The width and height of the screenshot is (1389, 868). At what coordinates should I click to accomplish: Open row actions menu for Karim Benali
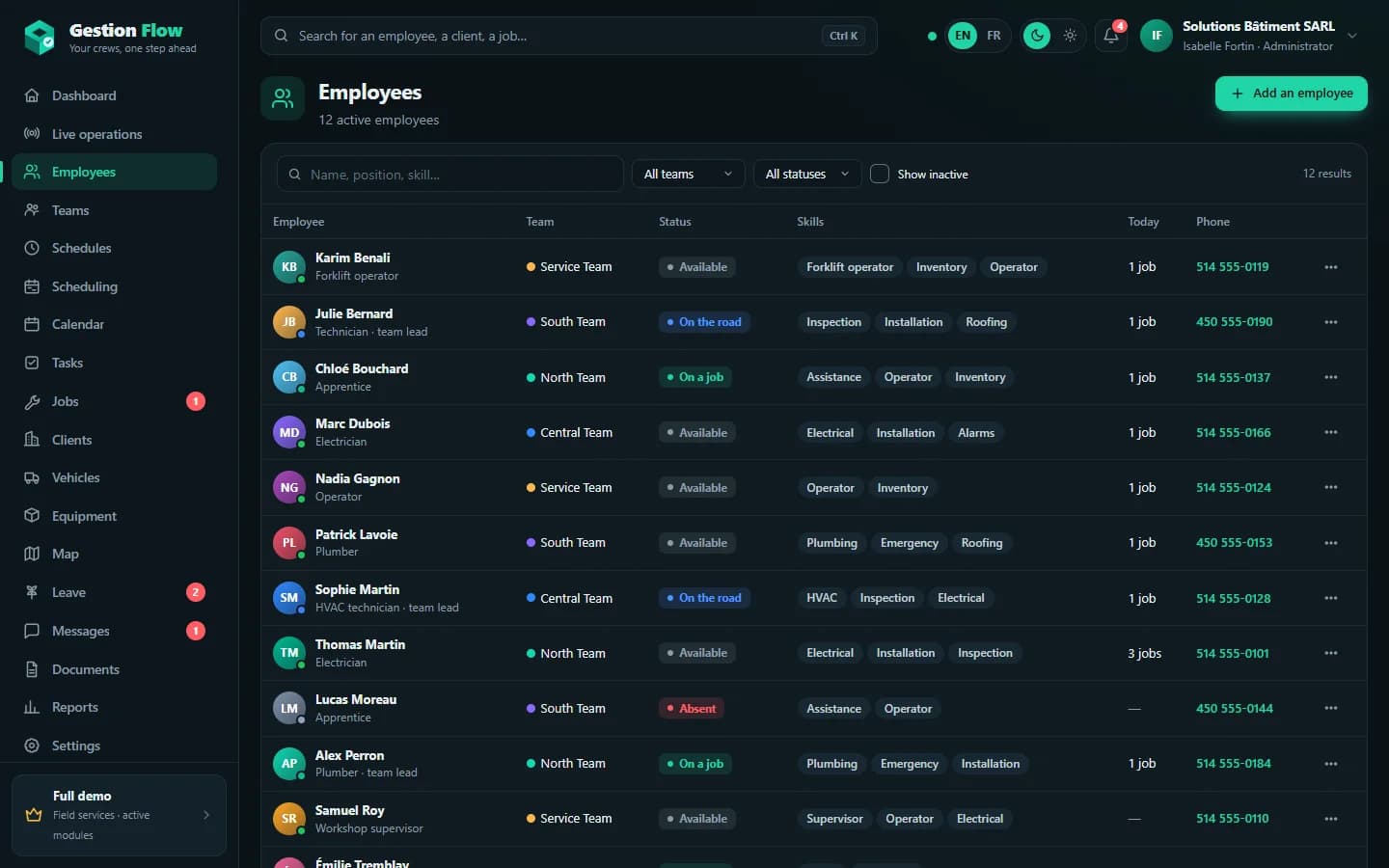[1331, 267]
